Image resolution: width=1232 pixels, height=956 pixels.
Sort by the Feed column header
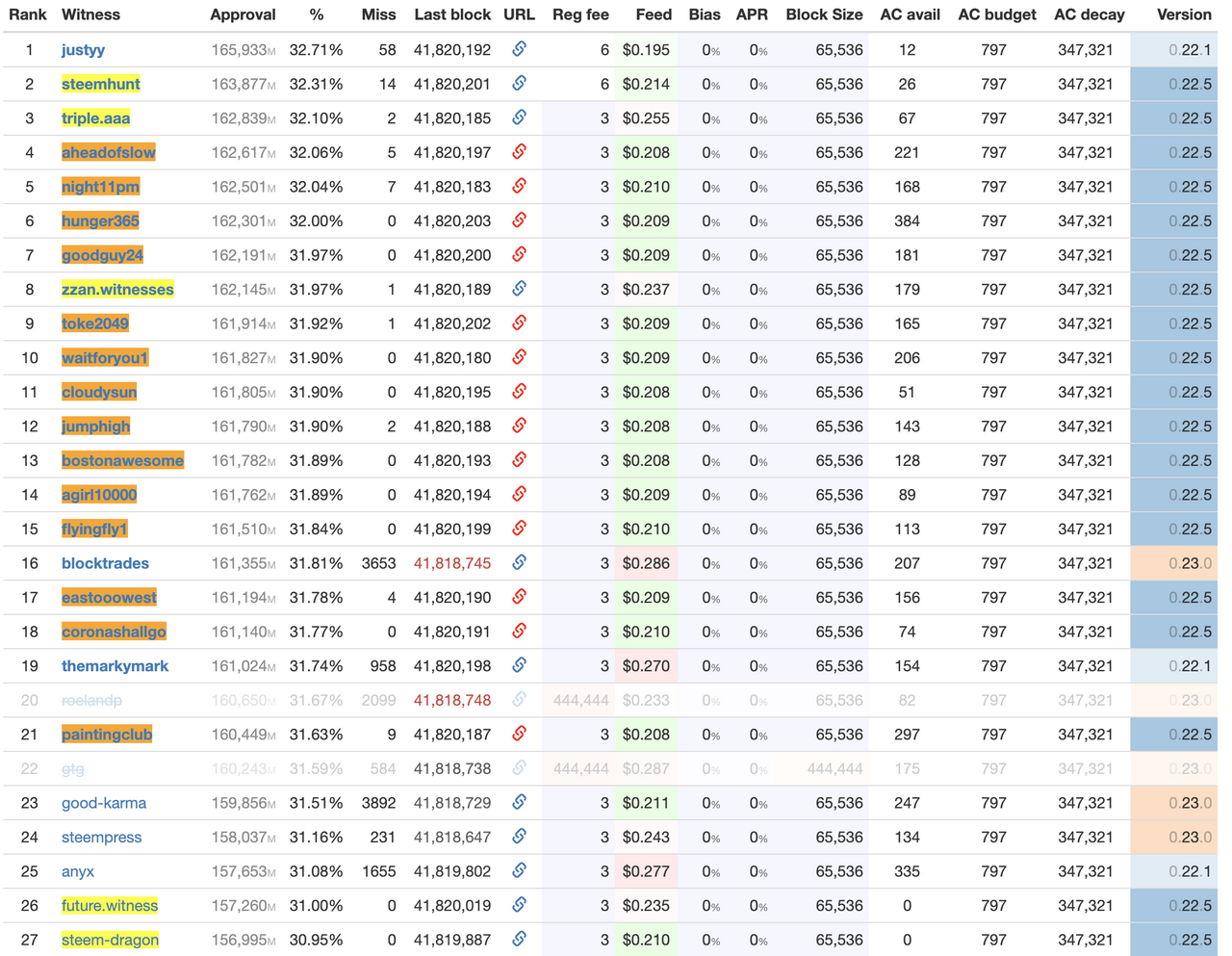point(654,14)
